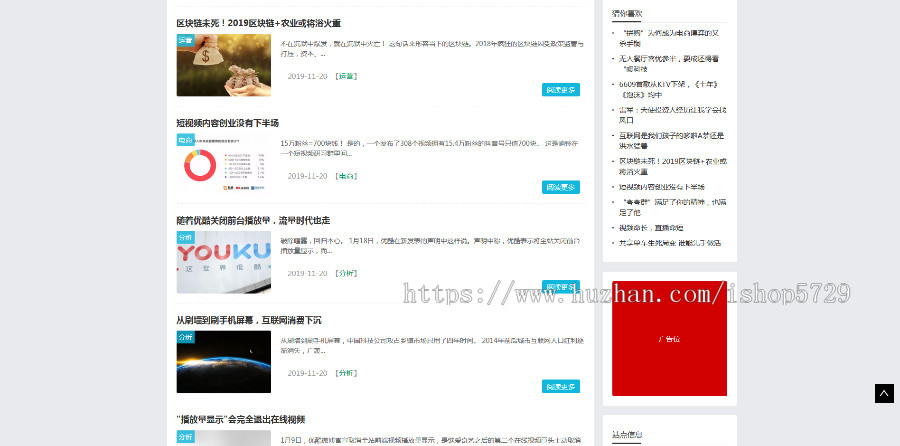Open sidebar link about "拼购"
This screenshot has width=900, height=446.
(x=669, y=38)
